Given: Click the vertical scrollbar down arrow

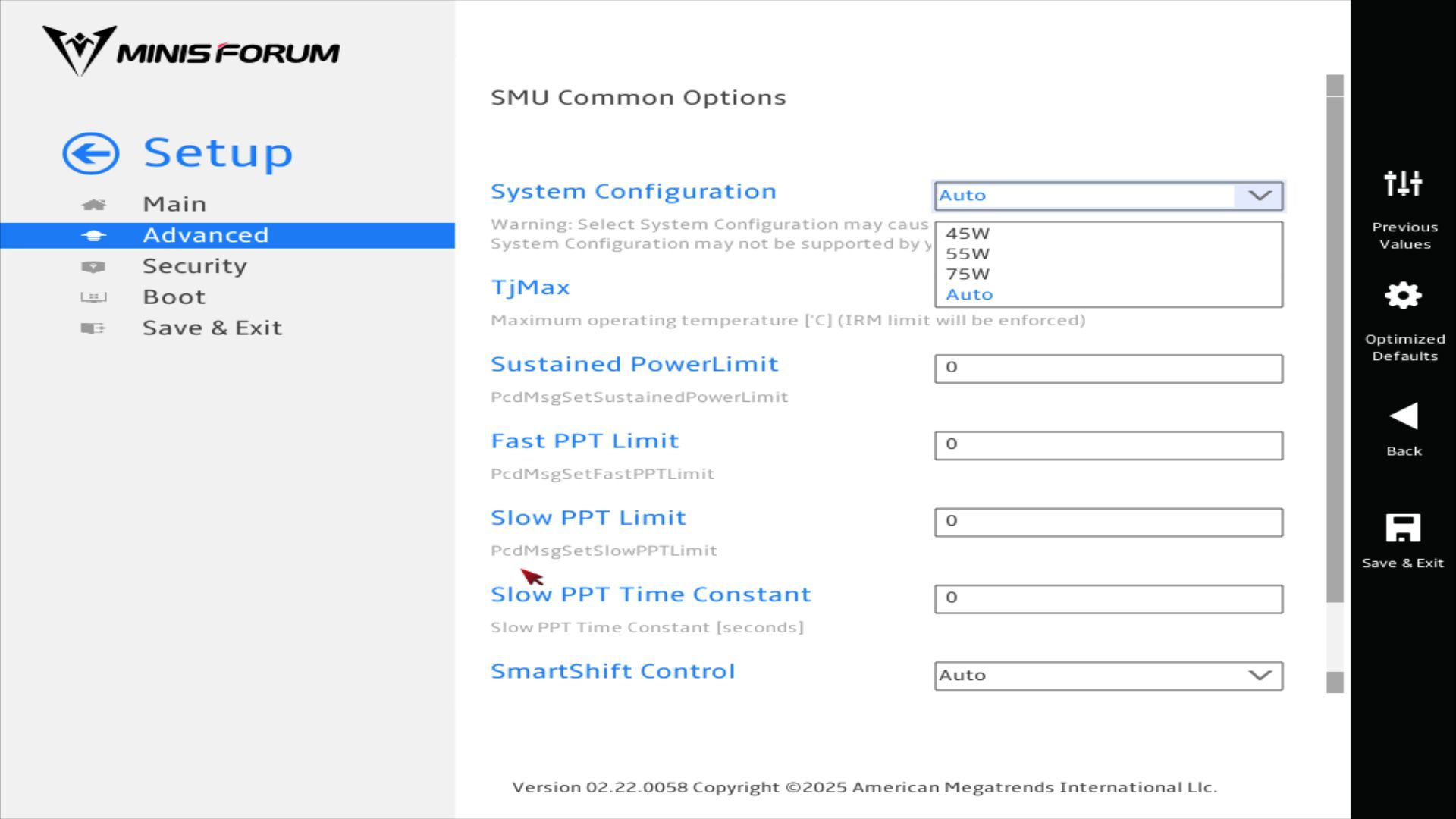Looking at the screenshot, I should [1335, 682].
